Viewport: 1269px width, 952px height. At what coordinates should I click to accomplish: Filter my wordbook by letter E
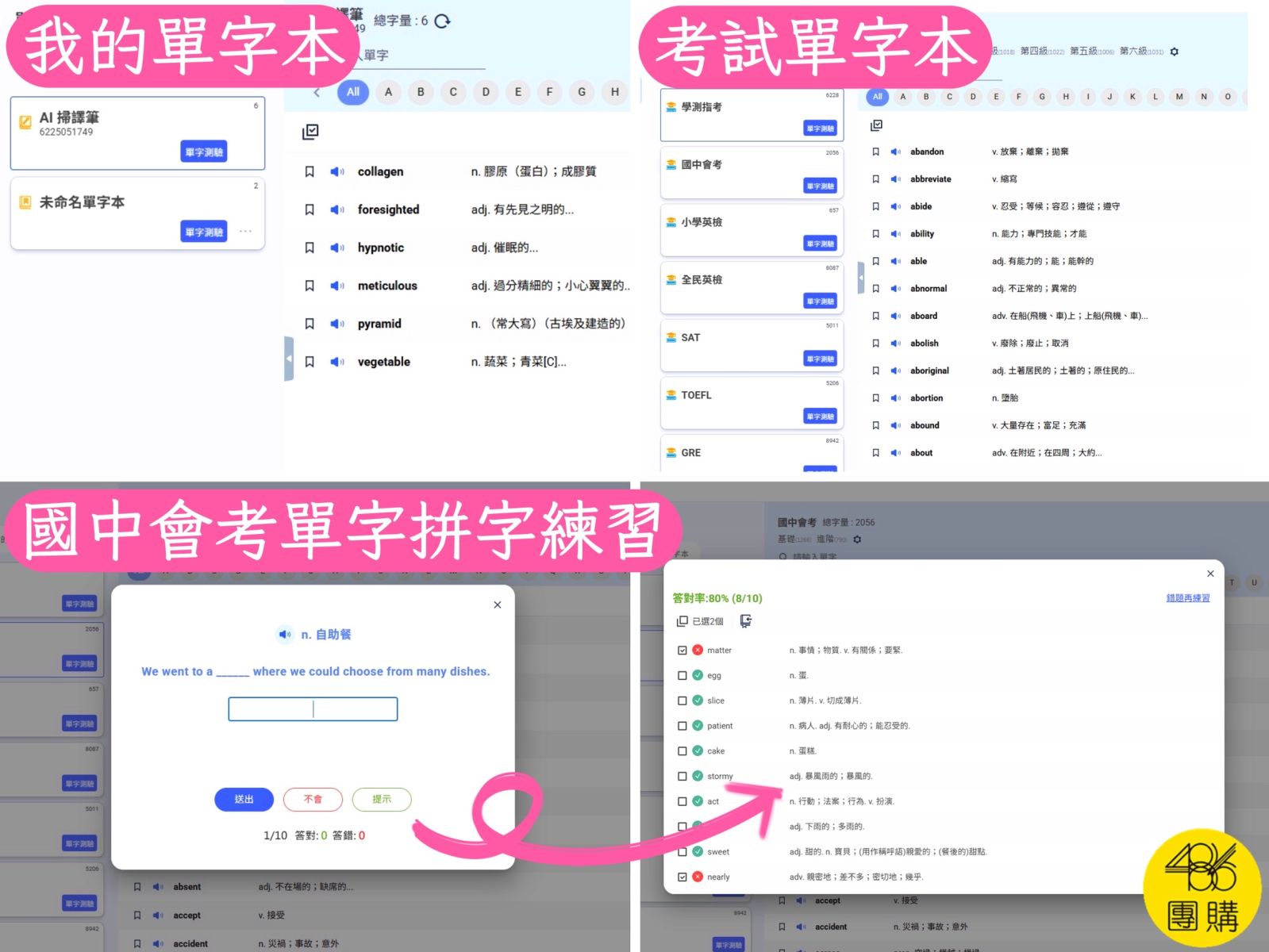coord(517,92)
